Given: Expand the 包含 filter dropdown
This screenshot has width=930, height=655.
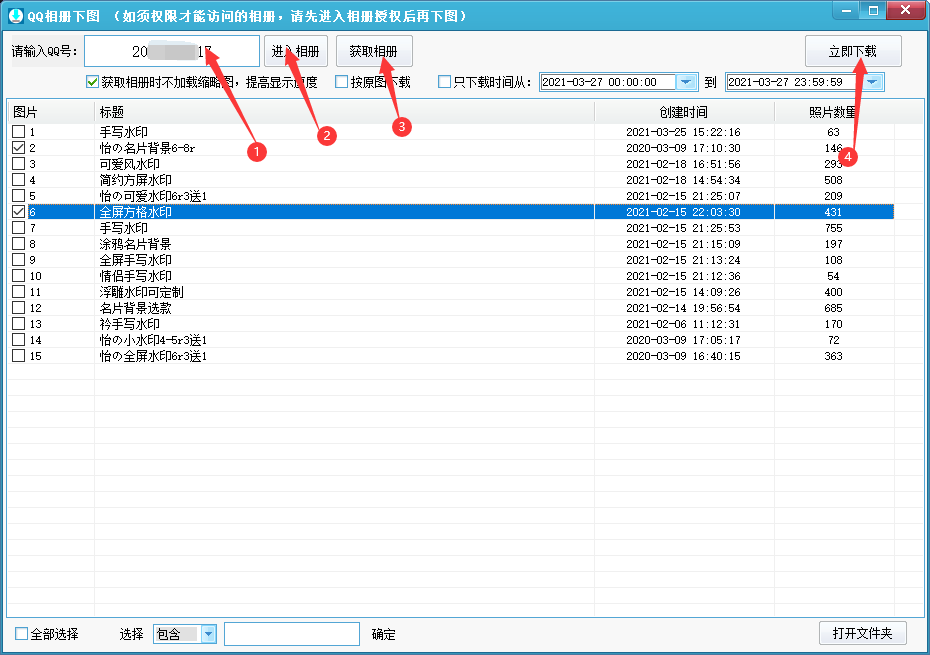Looking at the screenshot, I should click(208, 634).
